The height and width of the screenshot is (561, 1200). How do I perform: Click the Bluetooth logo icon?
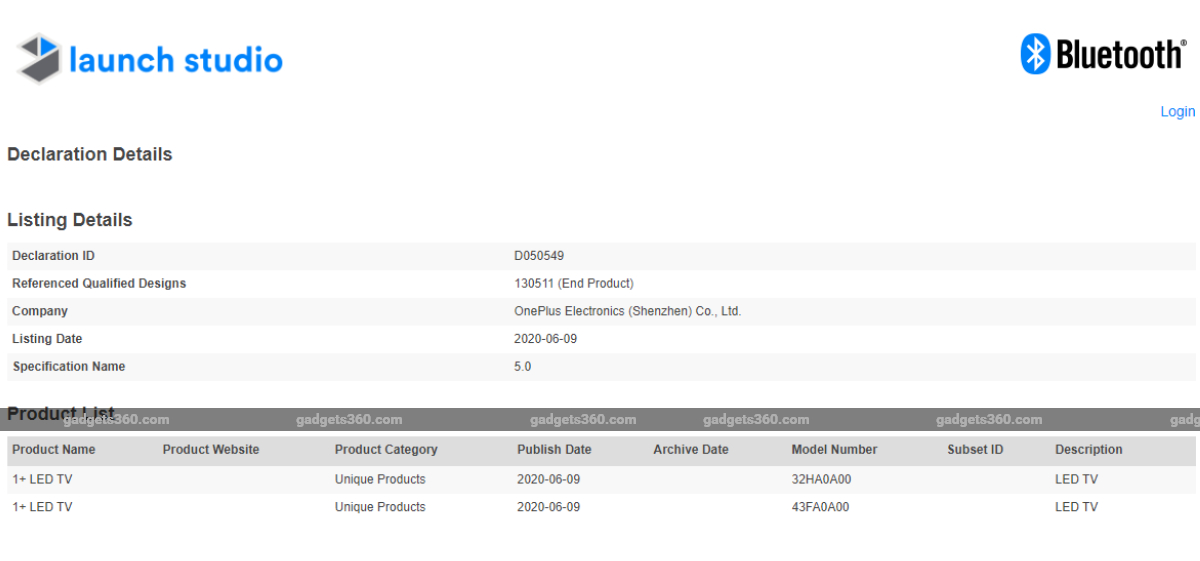pyautogui.click(x=1034, y=54)
